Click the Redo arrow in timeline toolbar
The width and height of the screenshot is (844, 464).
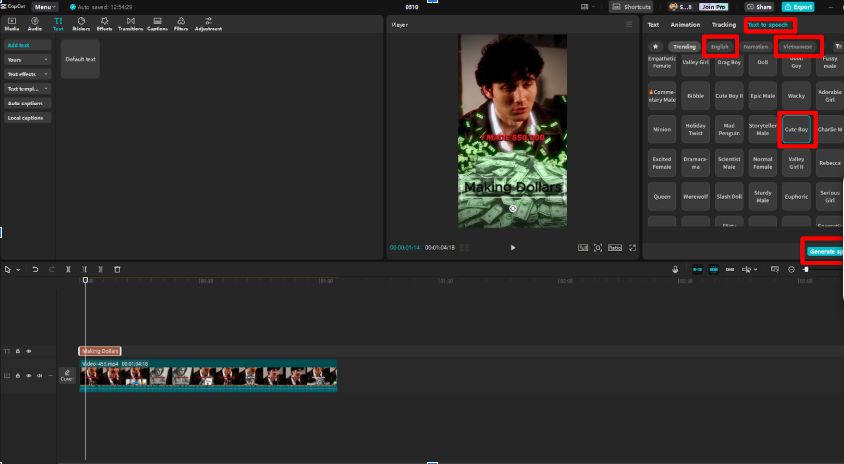point(52,269)
